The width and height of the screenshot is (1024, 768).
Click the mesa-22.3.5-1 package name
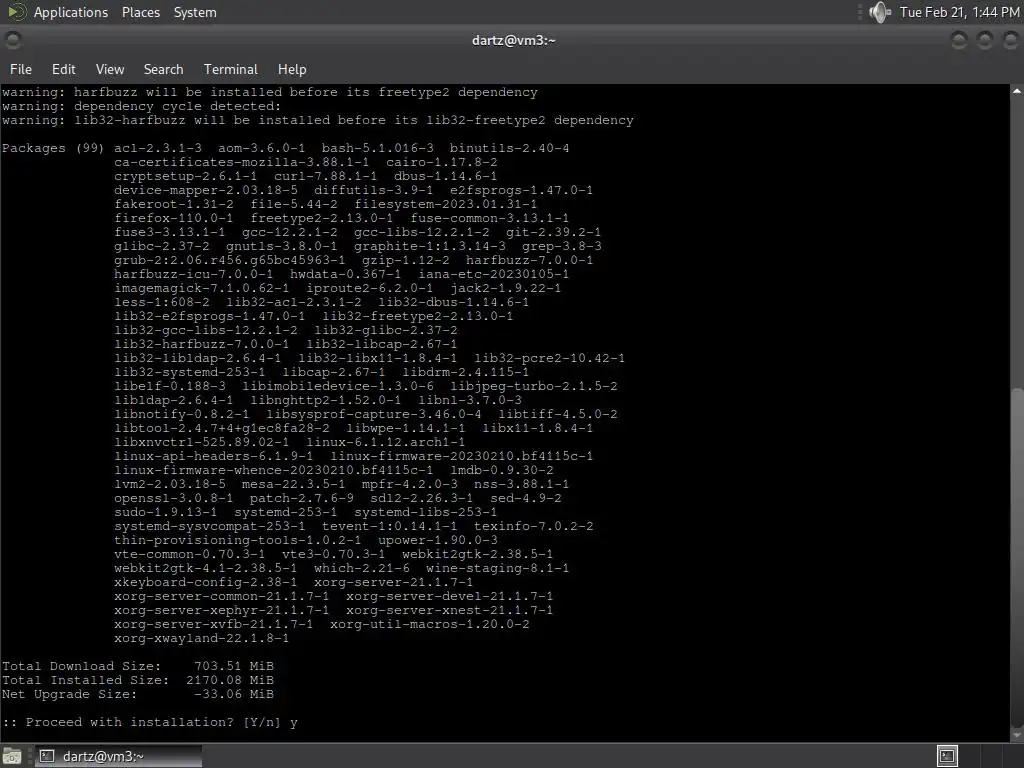(x=293, y=484)
